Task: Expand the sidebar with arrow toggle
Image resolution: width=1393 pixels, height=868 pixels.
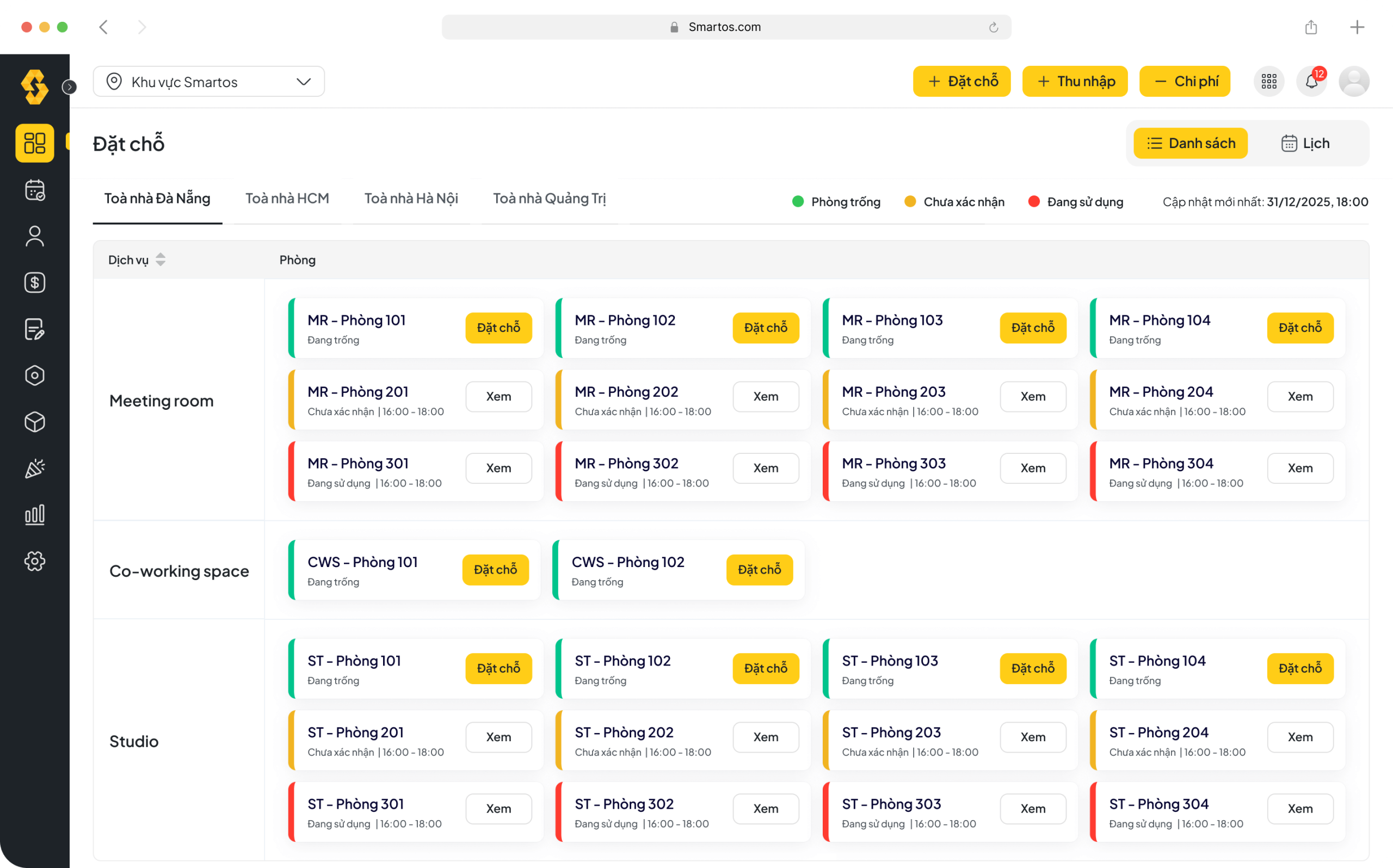Action: (x=70, y=87)
